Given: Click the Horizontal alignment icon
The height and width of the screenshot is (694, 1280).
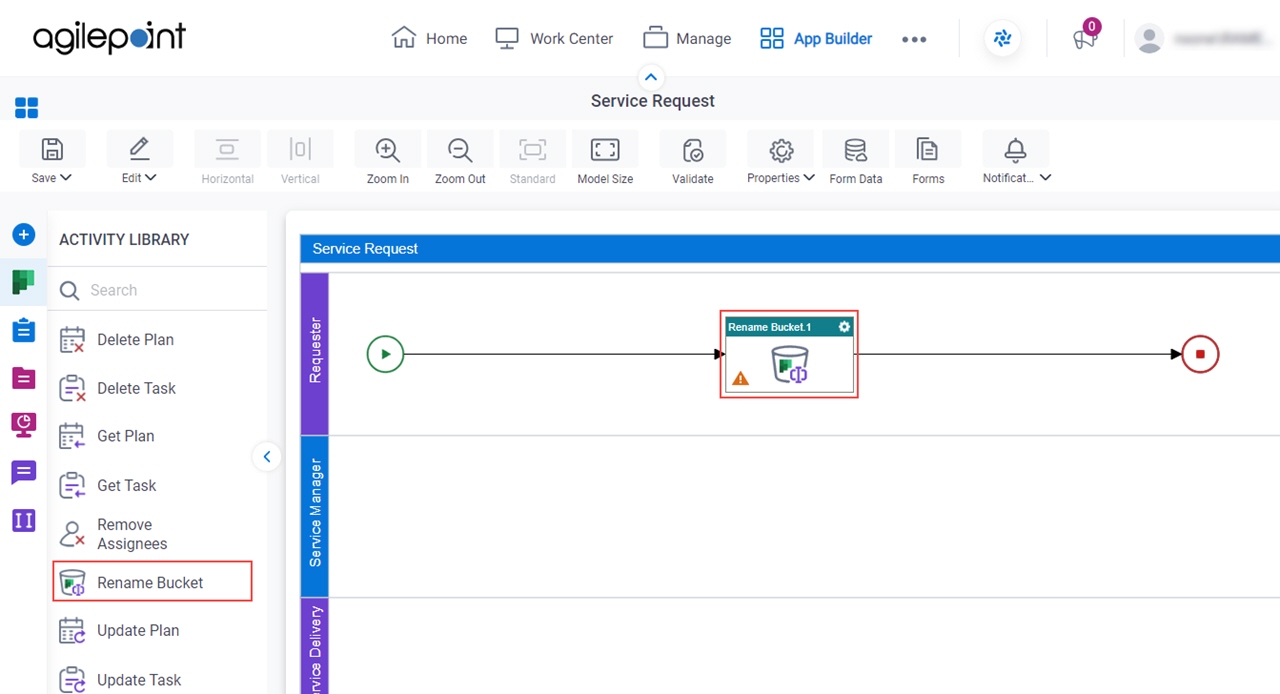Looking at the screenshot, I should (227, 150).
